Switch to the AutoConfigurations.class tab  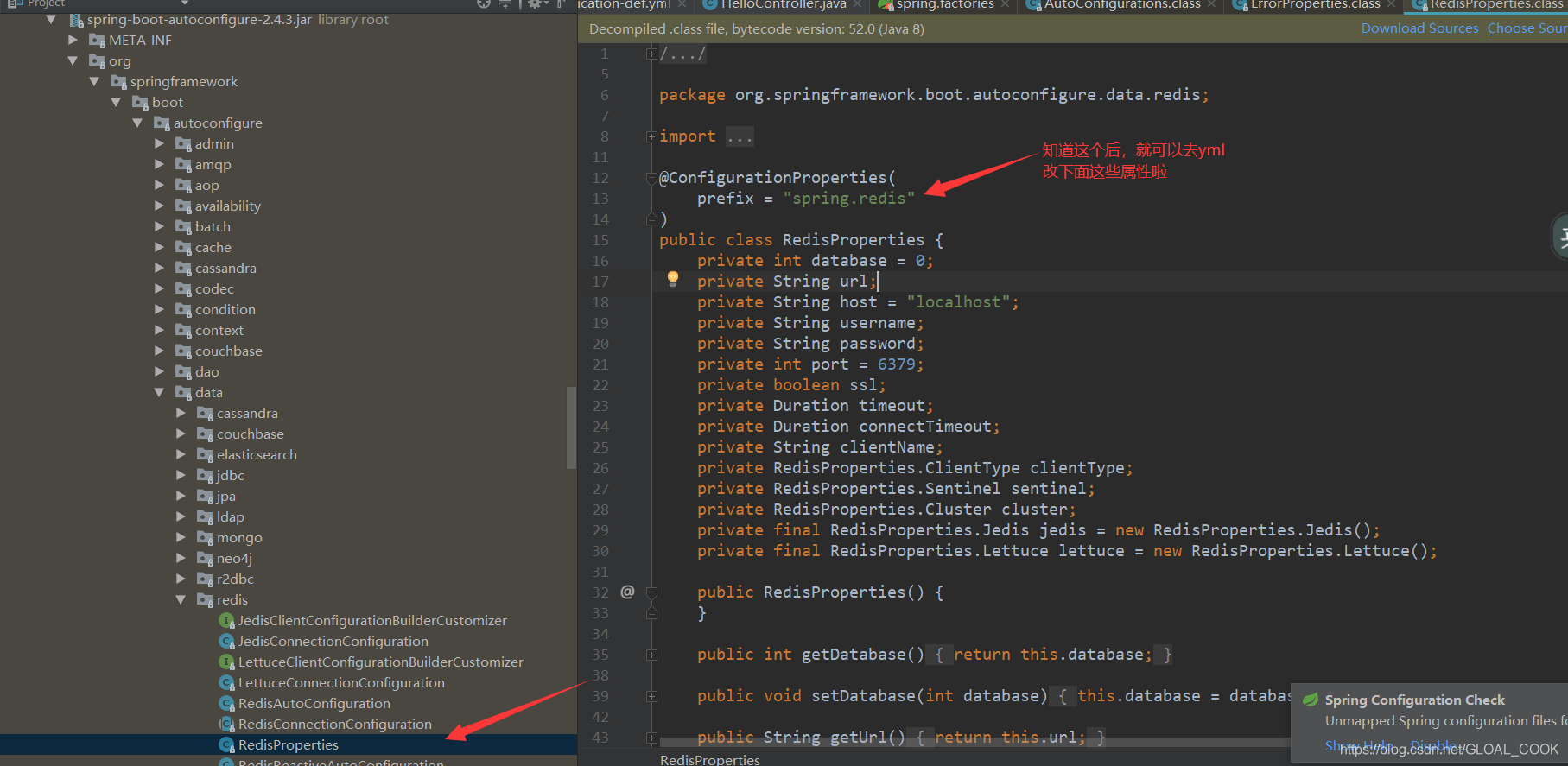pyautogui.click(x=1122, y=5)
